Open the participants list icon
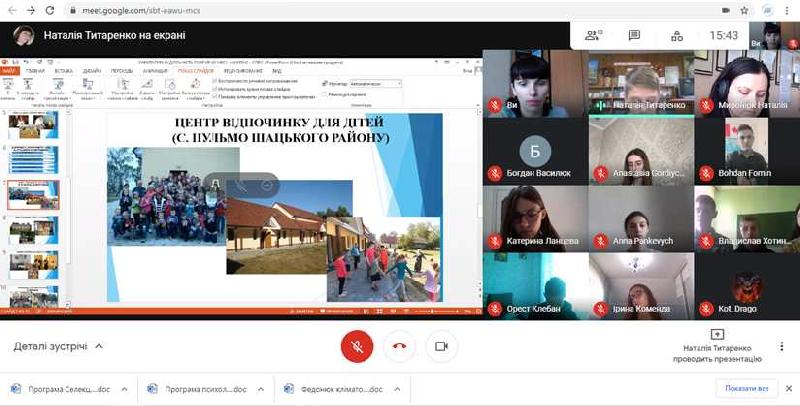The width and height of the screenshot is (800, 406). click(594, 35)
